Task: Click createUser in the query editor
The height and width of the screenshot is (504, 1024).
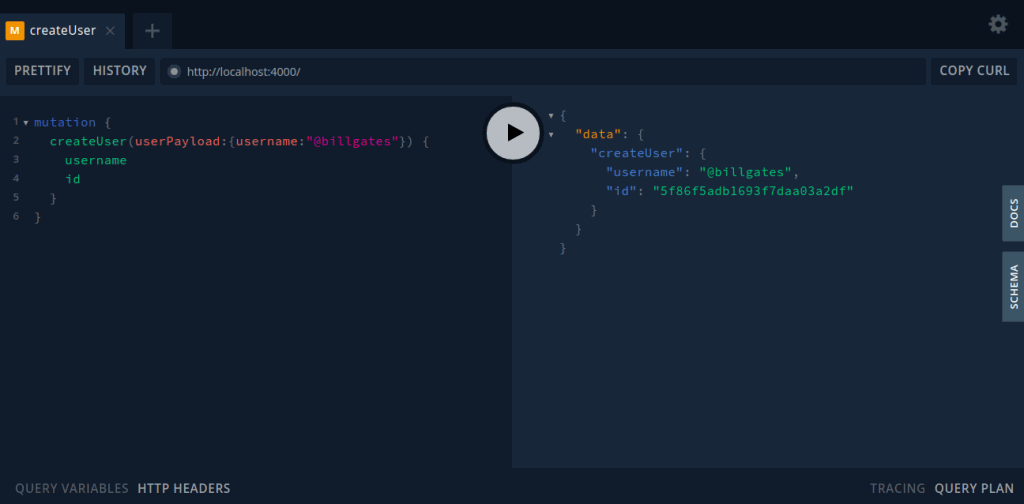Action: (x=88, y=142)
